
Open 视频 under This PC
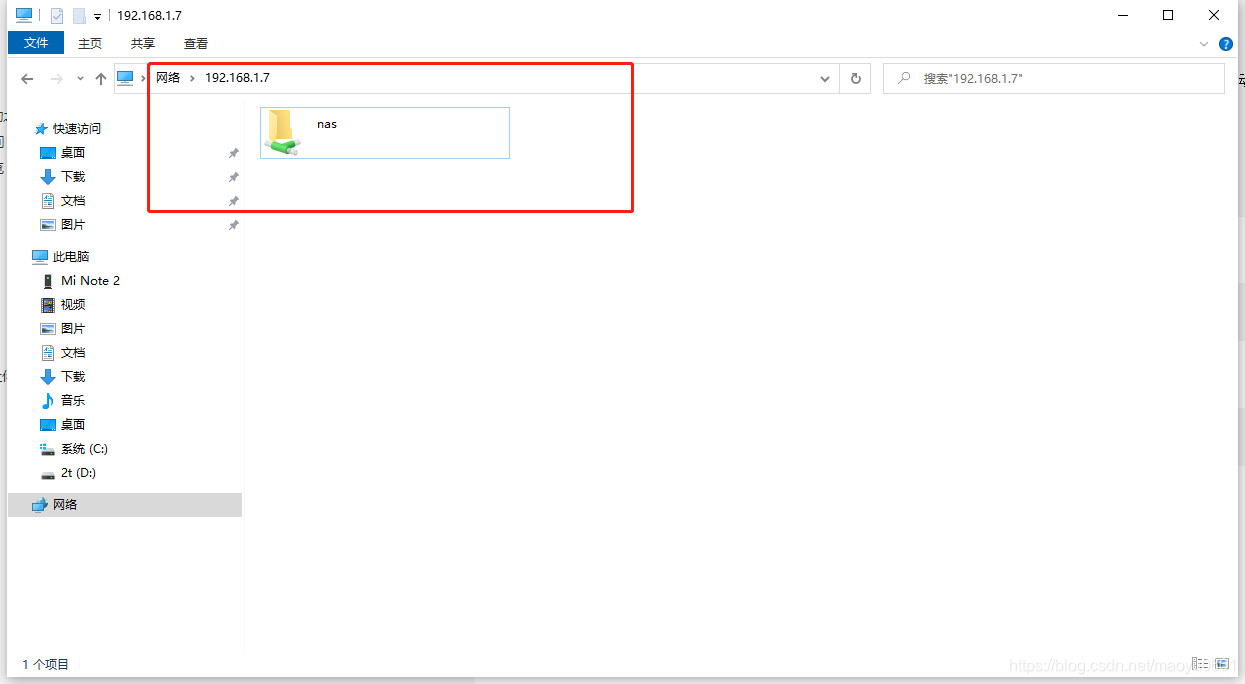coord(73,304)
